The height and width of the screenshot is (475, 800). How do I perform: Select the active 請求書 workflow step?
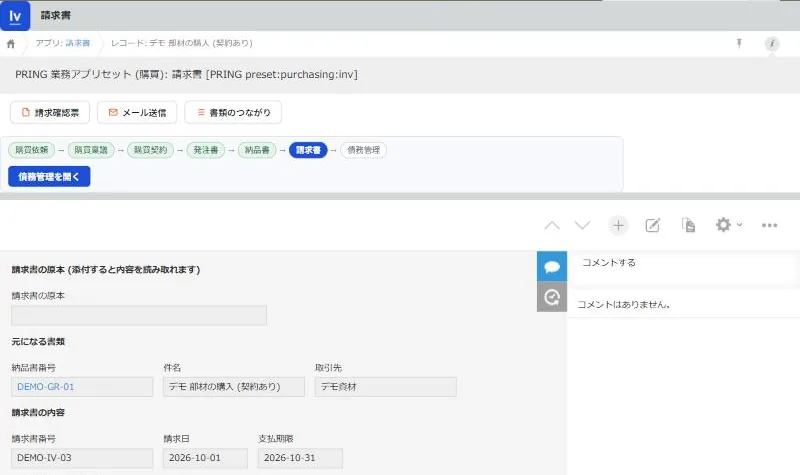click(x=308, y=150)
